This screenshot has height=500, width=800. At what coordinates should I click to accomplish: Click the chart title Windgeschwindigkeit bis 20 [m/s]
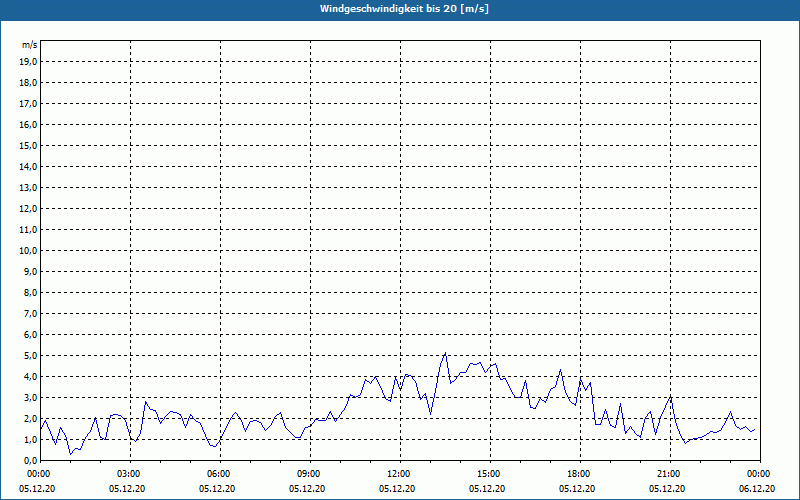coord(404,9)
